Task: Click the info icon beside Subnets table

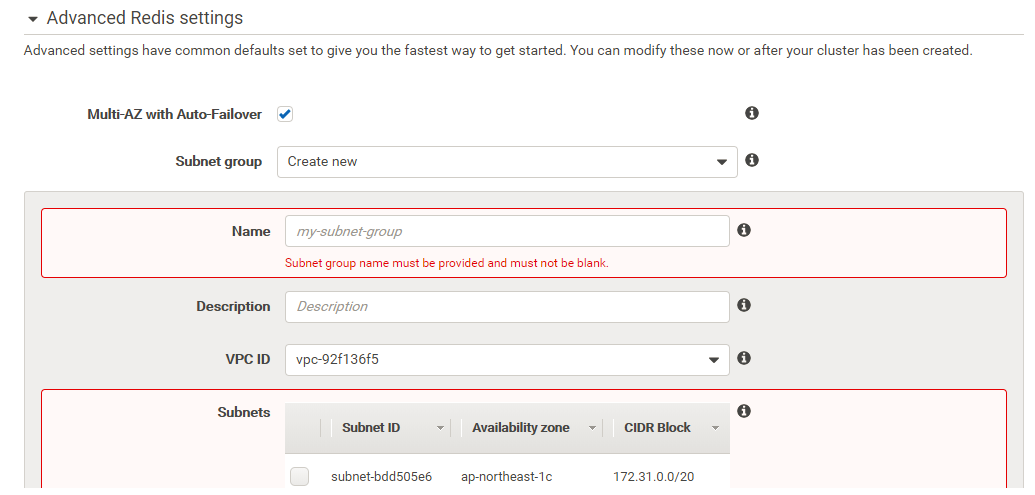Action: pyautogui.click(x=744, y=411)
